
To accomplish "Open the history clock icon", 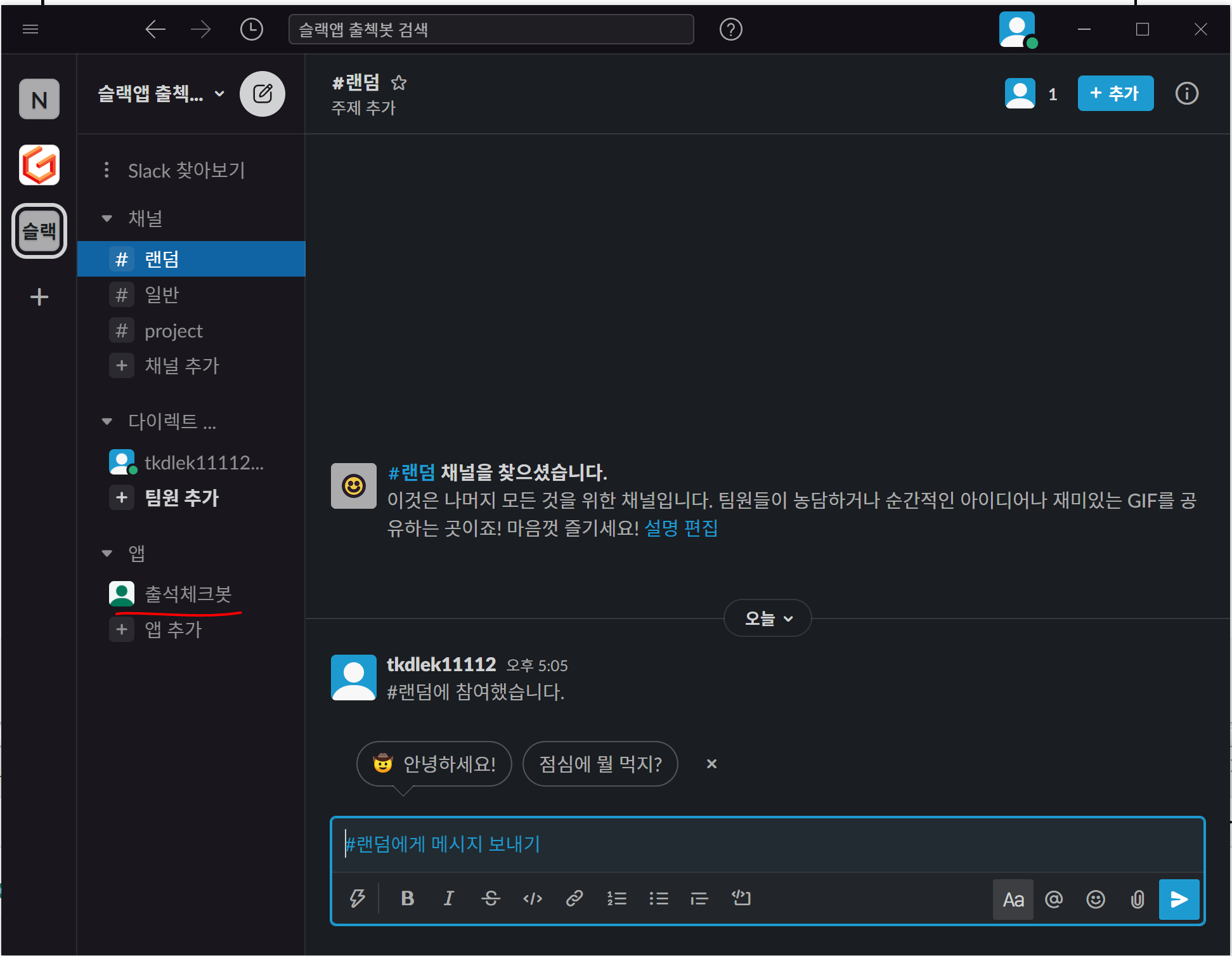I will (x=251, y=29).
